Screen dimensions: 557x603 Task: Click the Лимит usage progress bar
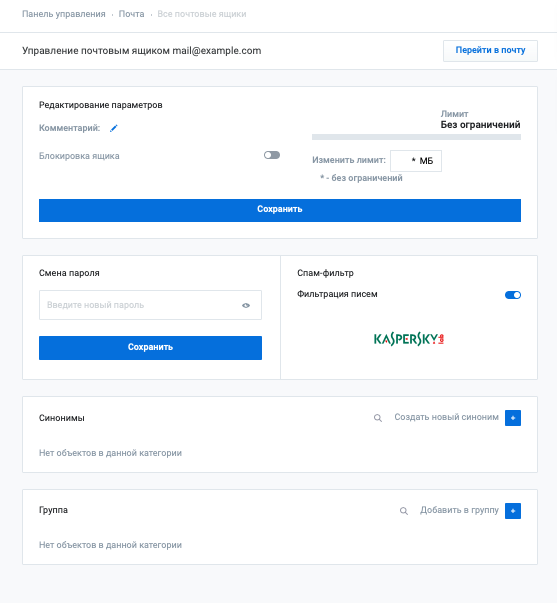point(416,137)
